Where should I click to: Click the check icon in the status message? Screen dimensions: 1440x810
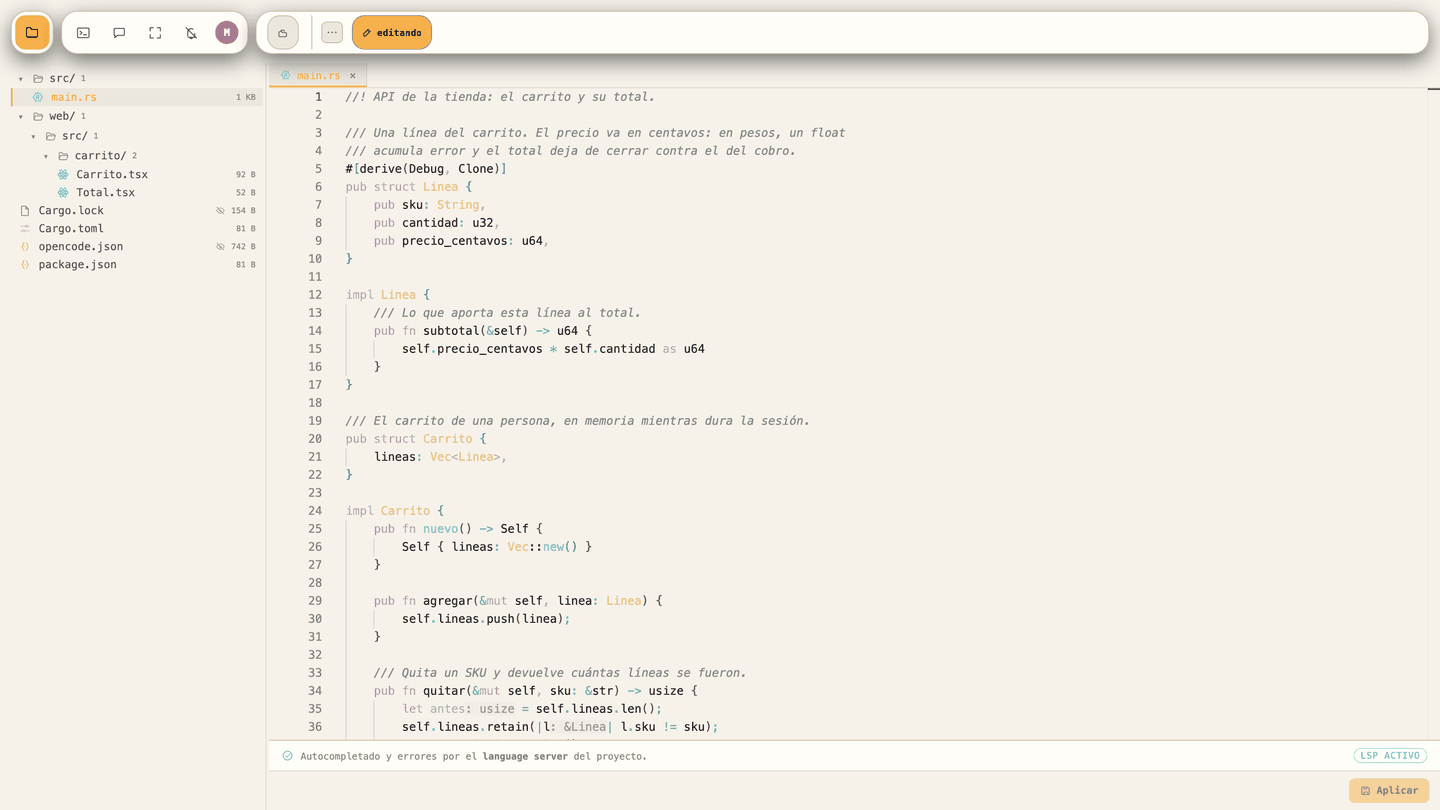[x=288, y=756]
